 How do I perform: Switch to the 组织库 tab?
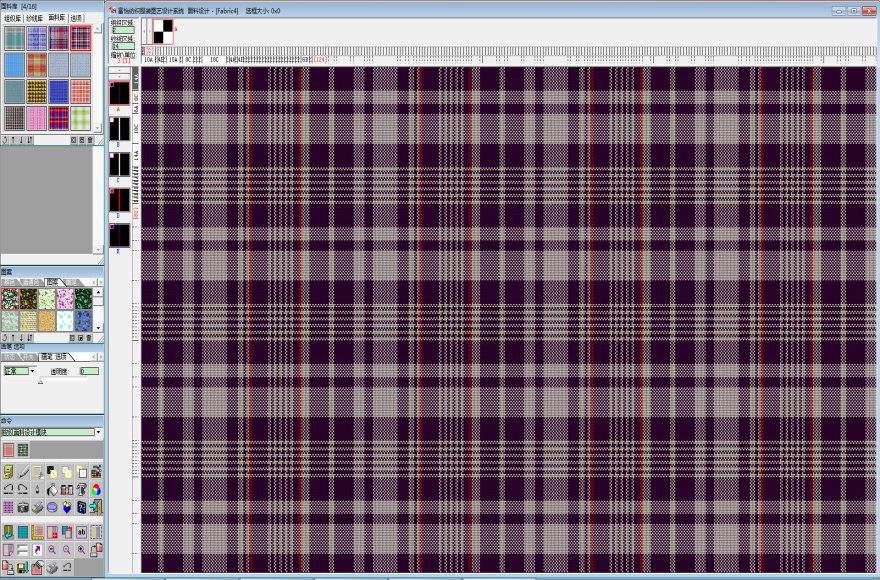coord(12,18)
